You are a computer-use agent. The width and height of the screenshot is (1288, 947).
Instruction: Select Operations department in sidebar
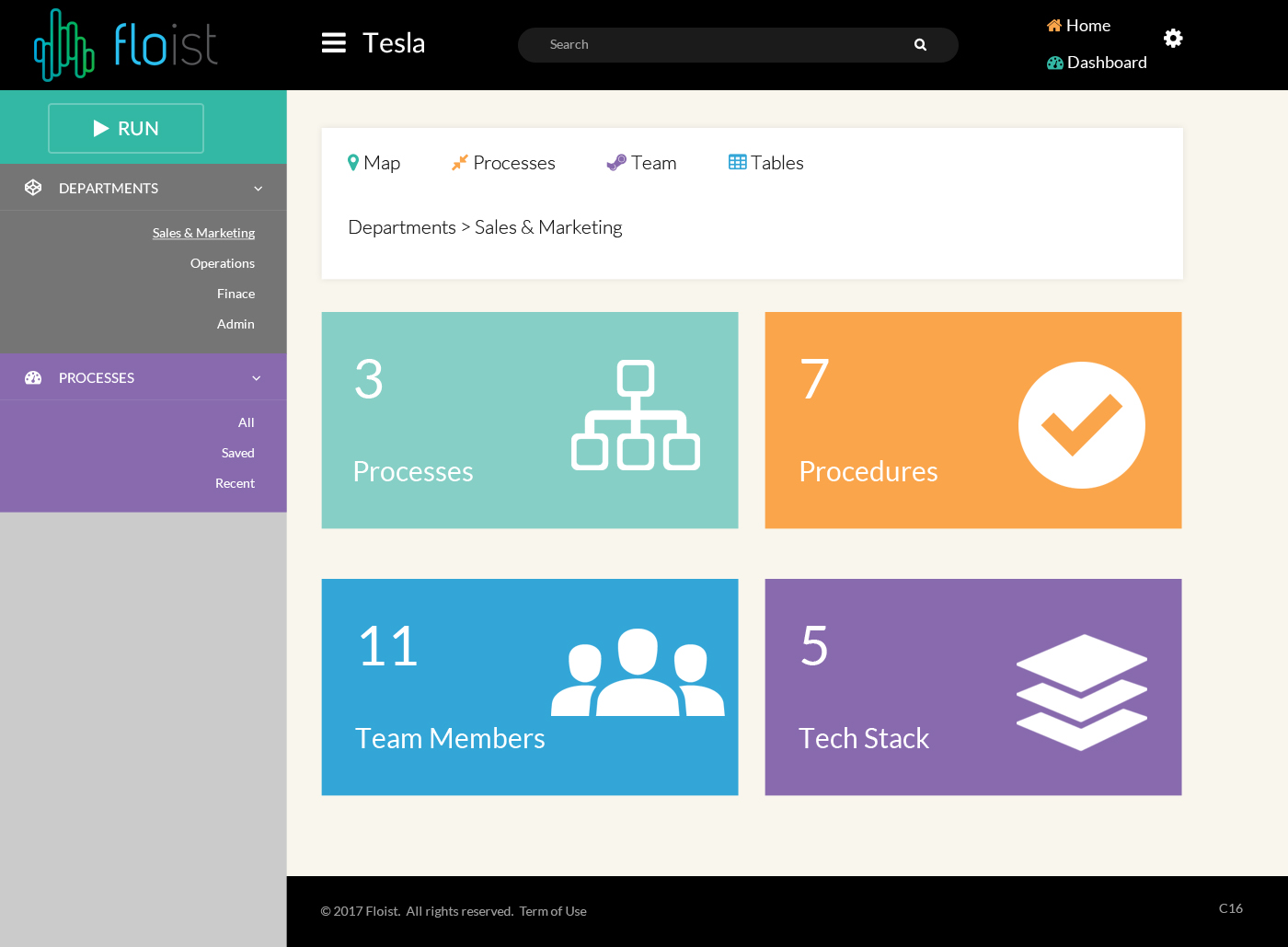[223, 263]
